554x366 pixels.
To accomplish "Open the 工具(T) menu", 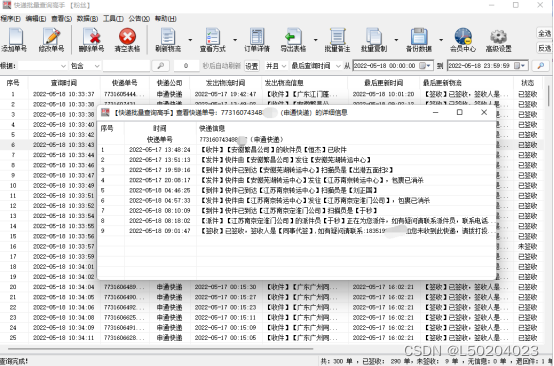I will 113,19.
